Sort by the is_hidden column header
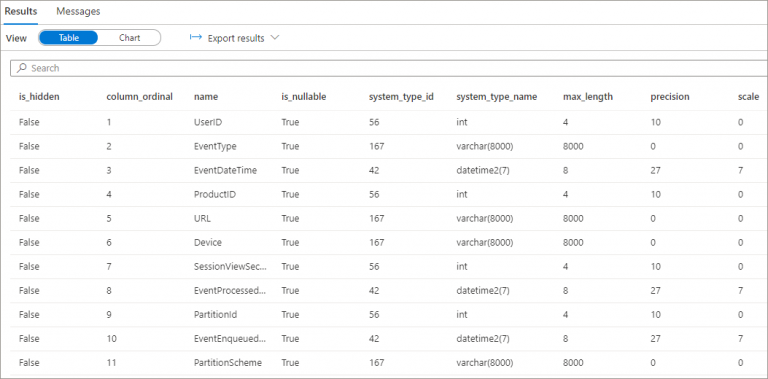This screenshot has width=768, height=379. click(39, 97)
